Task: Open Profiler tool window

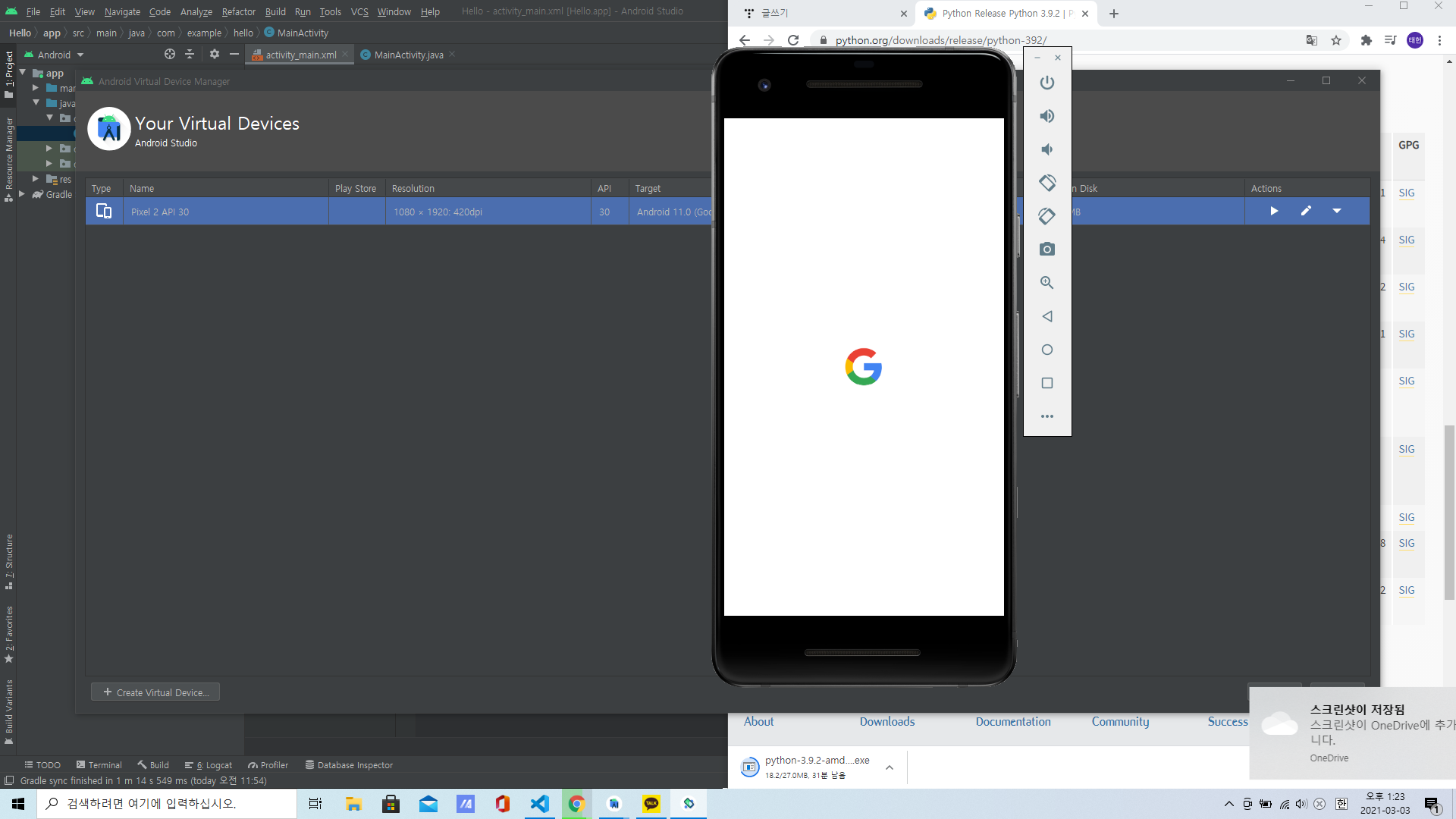Action: [268, 765]
